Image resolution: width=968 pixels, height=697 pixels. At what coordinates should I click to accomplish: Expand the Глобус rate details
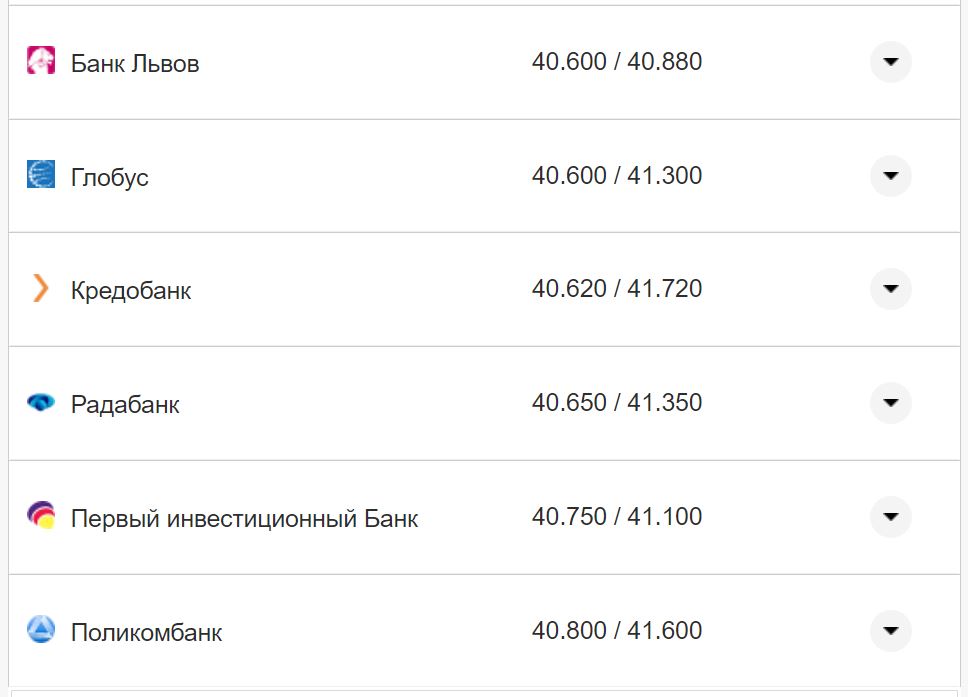[889, 176]
